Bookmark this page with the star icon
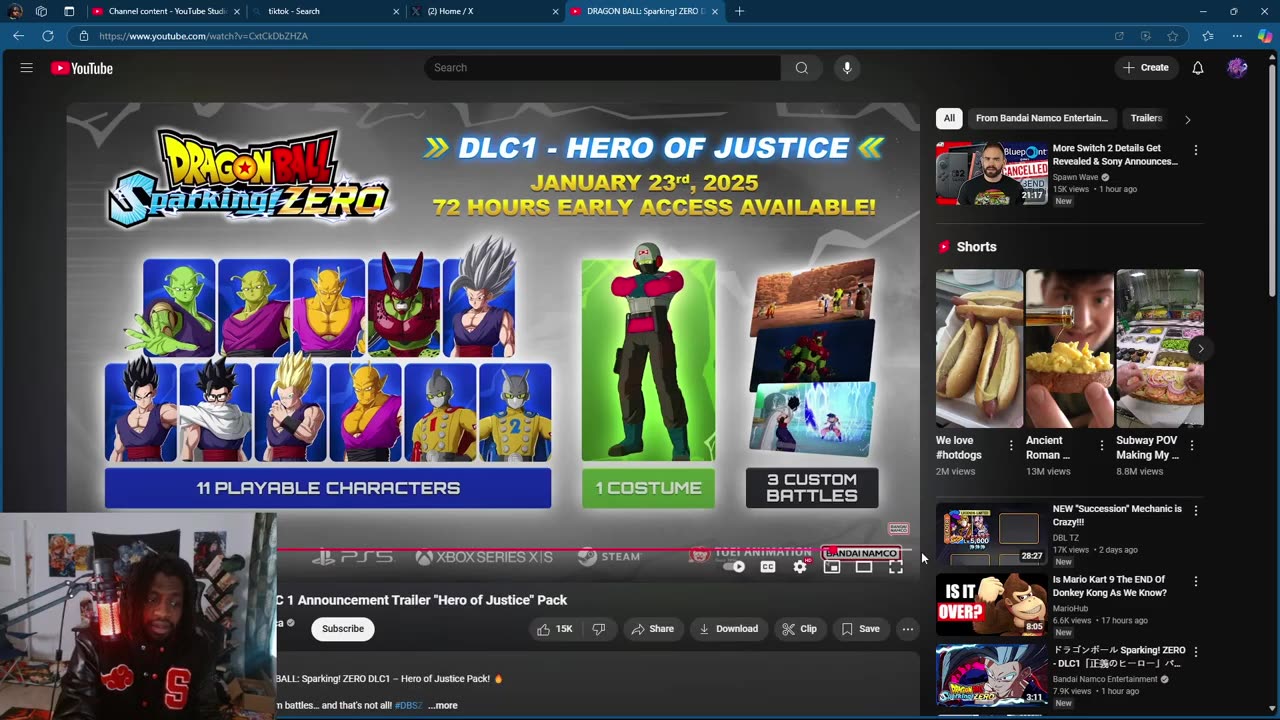The image size is (1280, 720). pyautogui.click(x=1172, y=36)
